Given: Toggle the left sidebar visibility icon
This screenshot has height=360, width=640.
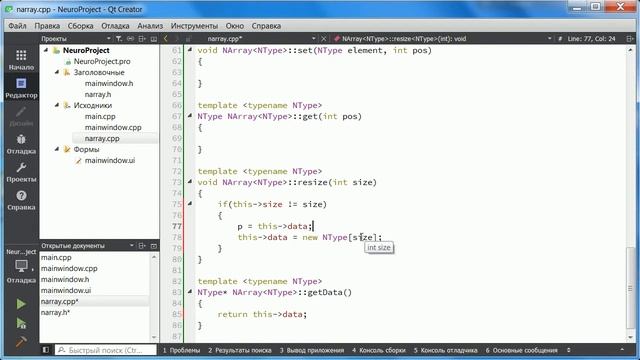Looking at the screenshot, I should tap(46, 350).
